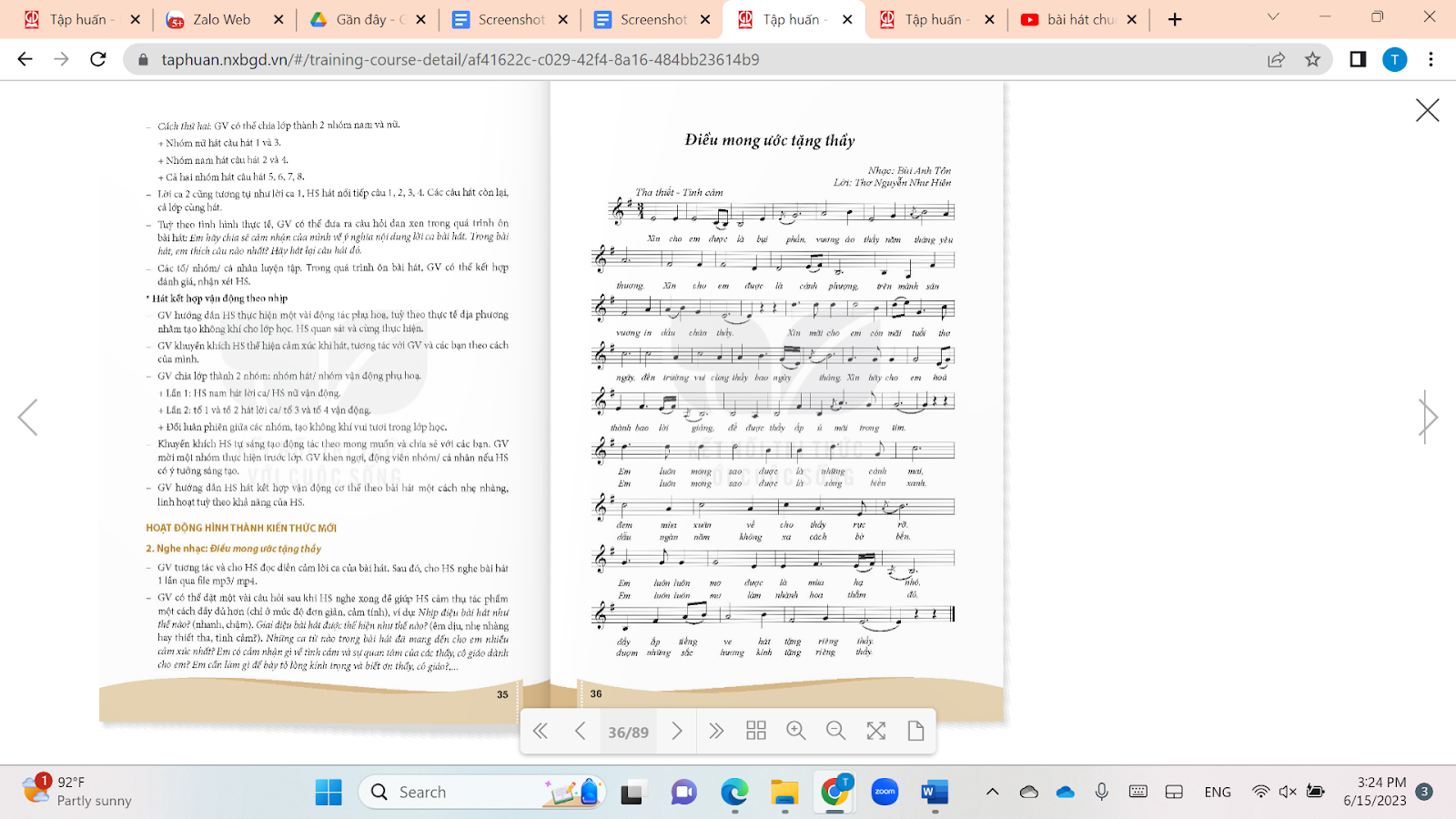Close the bài hát chu YouTube tab
The height and width of the screenshot is (819, 1456).
point(1131,19)
